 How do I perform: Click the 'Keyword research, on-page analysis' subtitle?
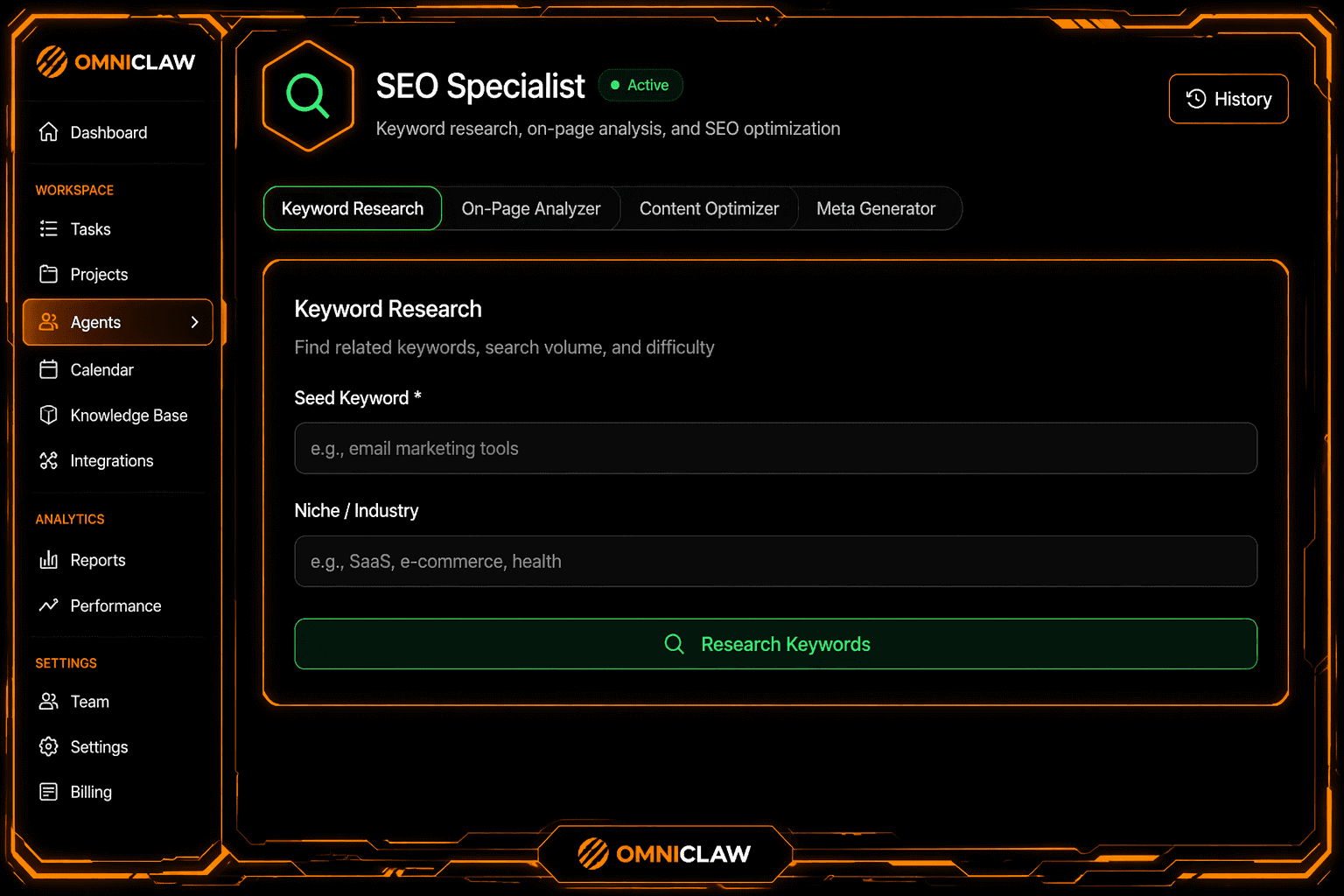tap(608, 129)
